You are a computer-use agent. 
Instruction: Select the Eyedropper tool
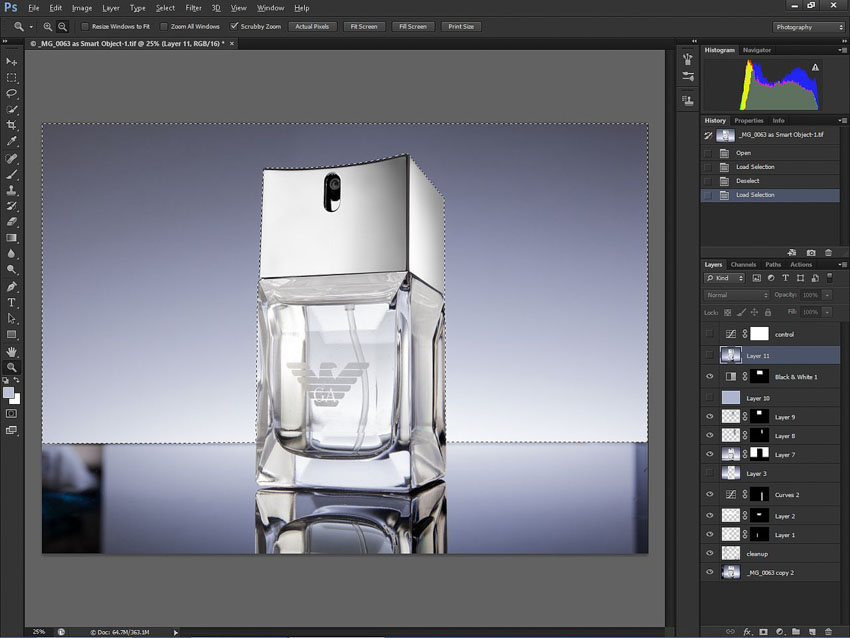[11, 141]
